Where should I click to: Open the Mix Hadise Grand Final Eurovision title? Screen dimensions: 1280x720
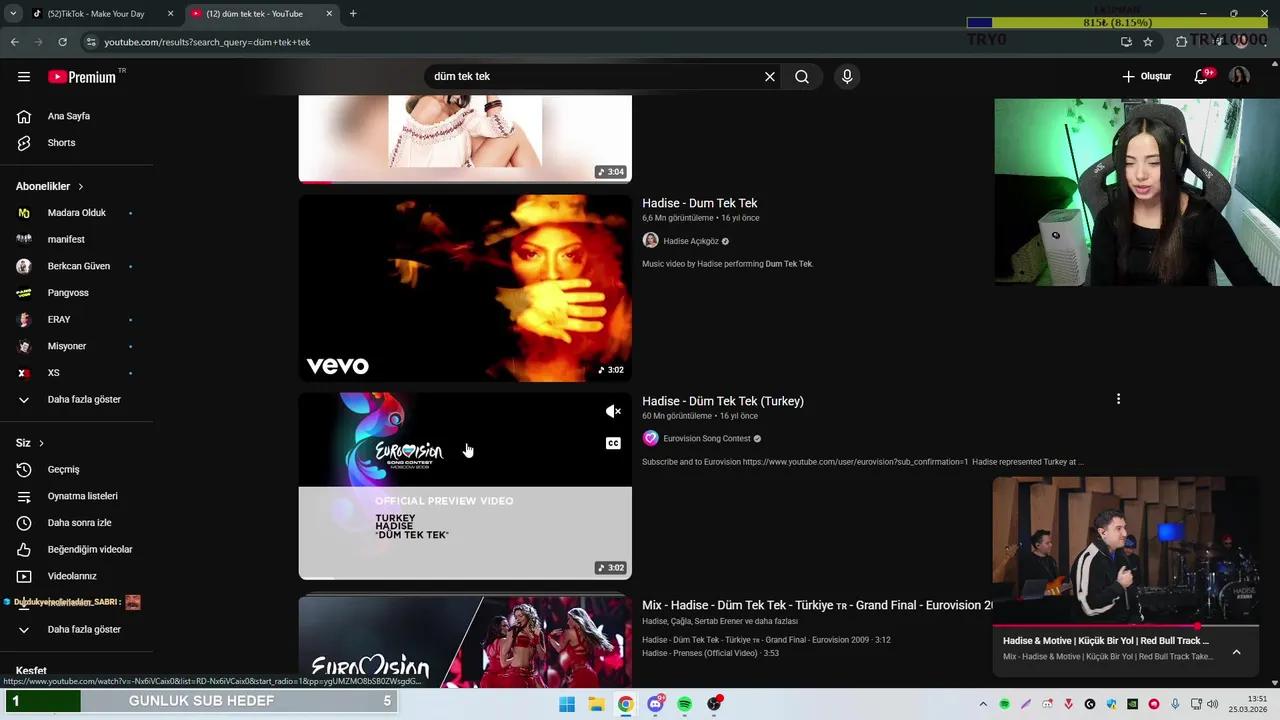click(817, 605)
